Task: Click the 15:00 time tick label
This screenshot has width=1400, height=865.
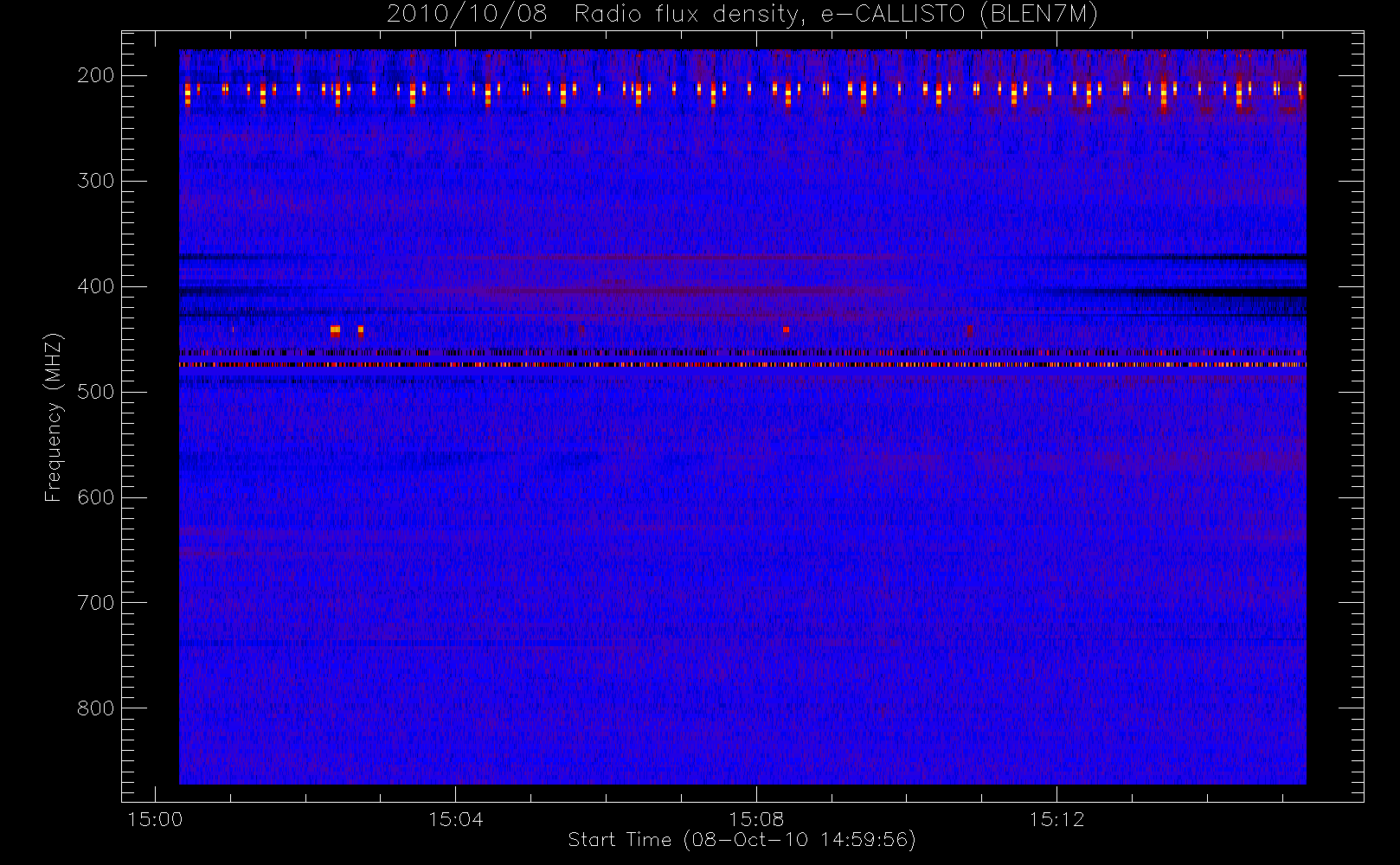Action: click(x=155, y=819)
